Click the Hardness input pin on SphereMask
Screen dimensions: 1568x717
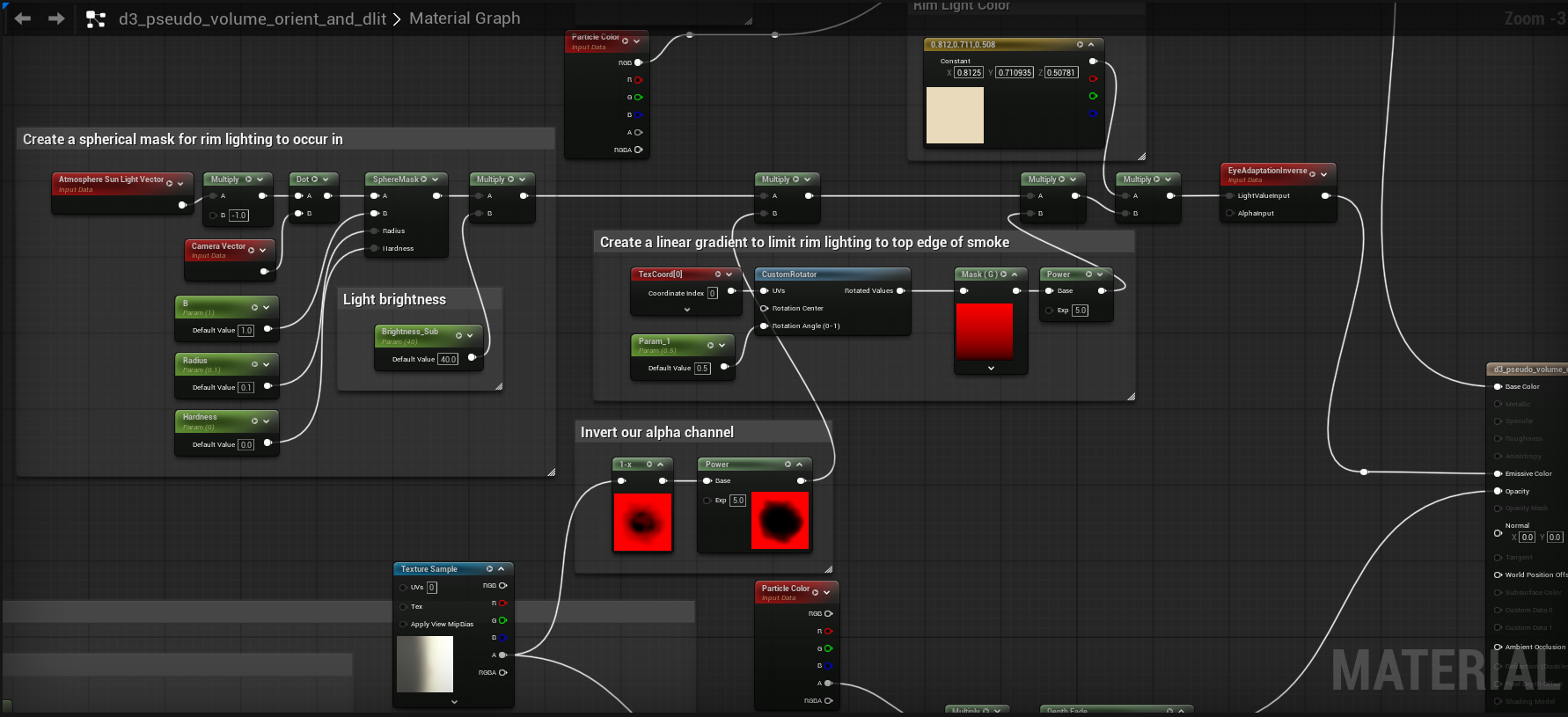pyautogui.click(x=375, y=248)
